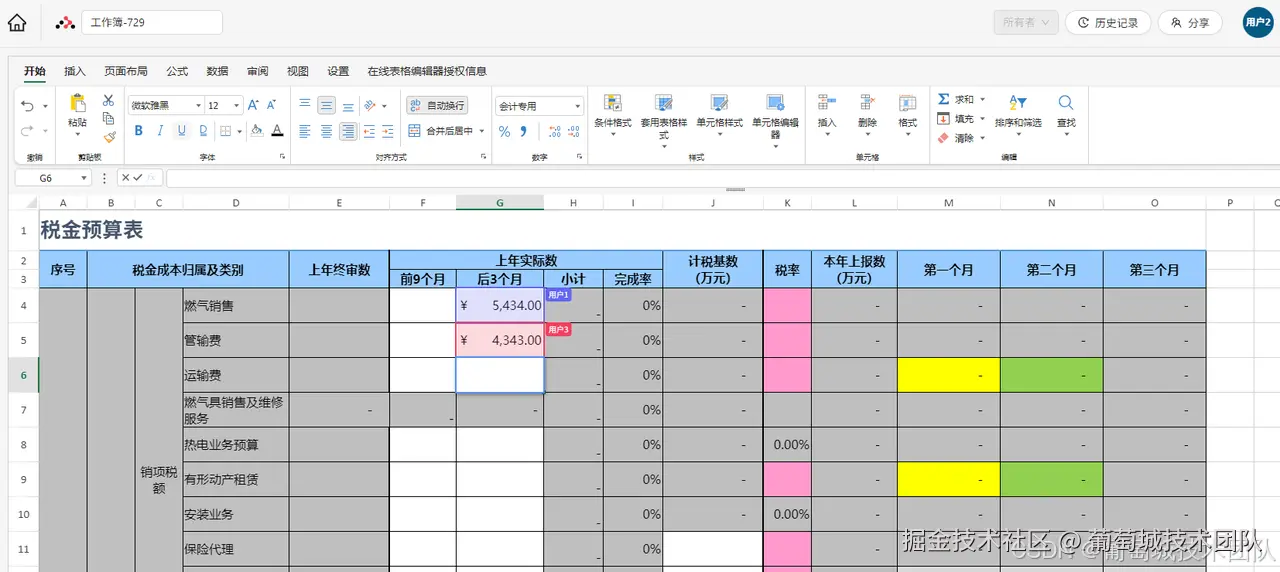Toggle Italic formatting
The width and height of the screenshot is (1280, 572).
pos(160,131)
